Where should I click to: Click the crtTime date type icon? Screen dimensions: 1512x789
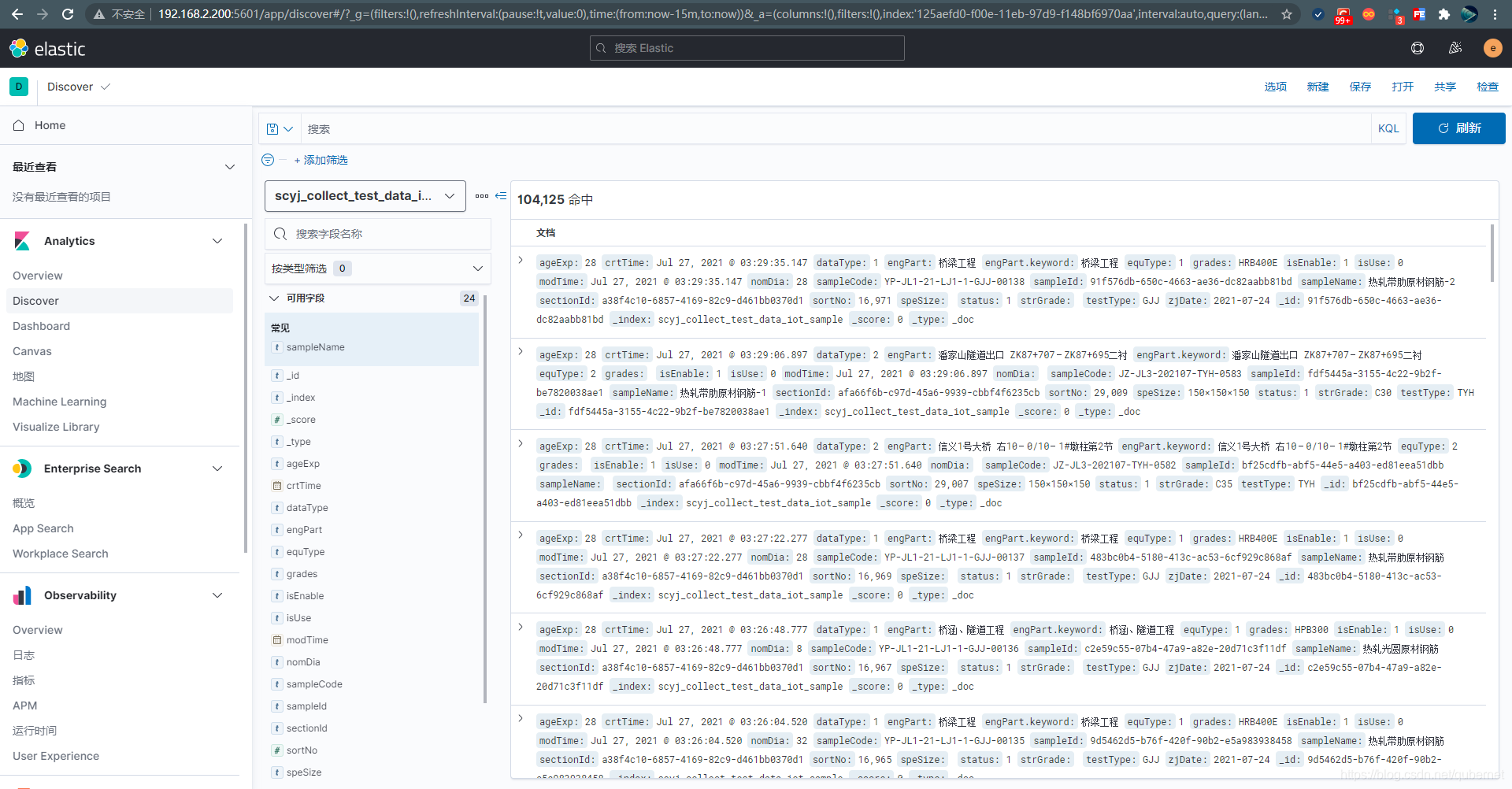[x=277, y=486]
